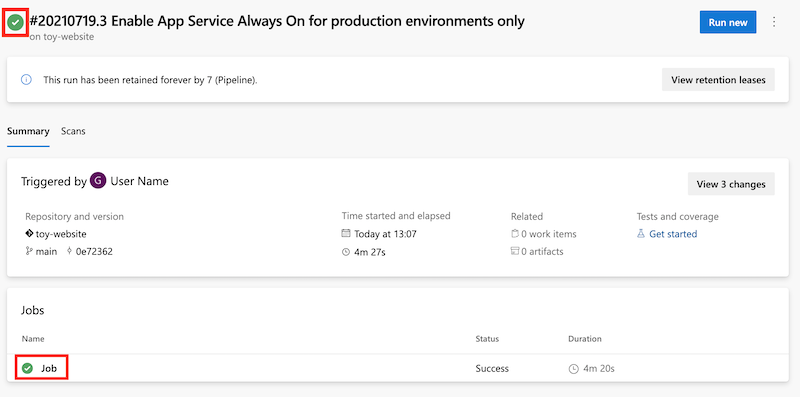The height and width of the screenshot is (397, 800).
Task: Click the 4m 20s duration value
Action: [x=598, y=368]
